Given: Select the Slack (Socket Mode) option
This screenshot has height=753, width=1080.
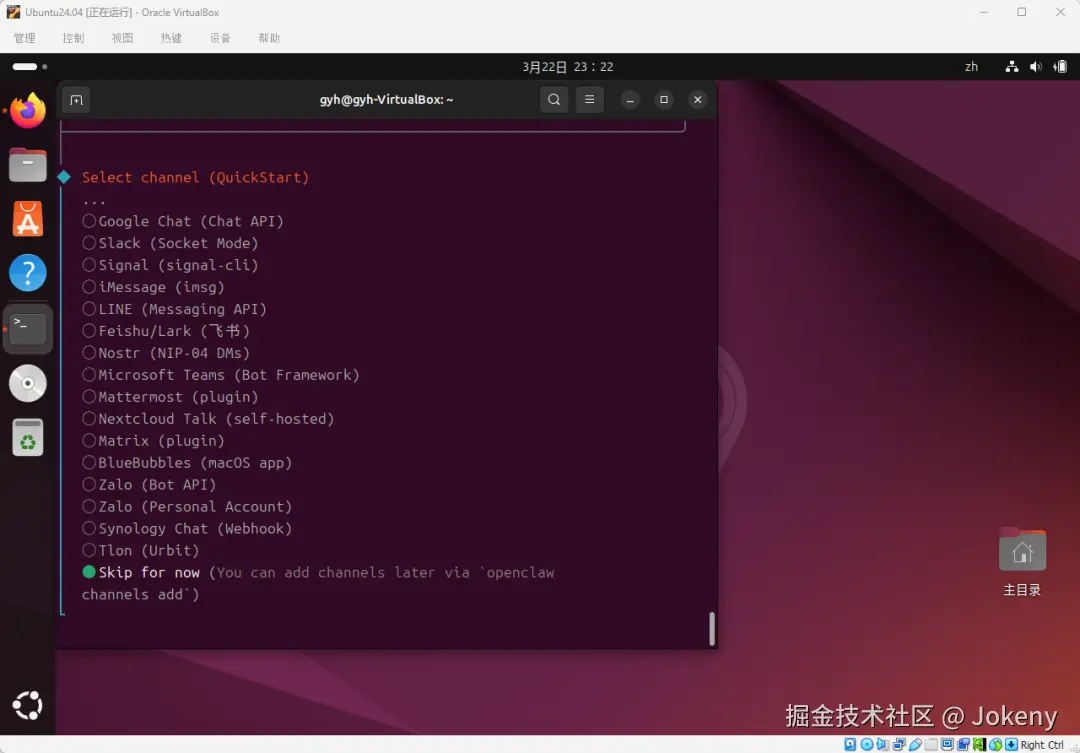Looking at the screenshot, I should (x=170, y=243).
